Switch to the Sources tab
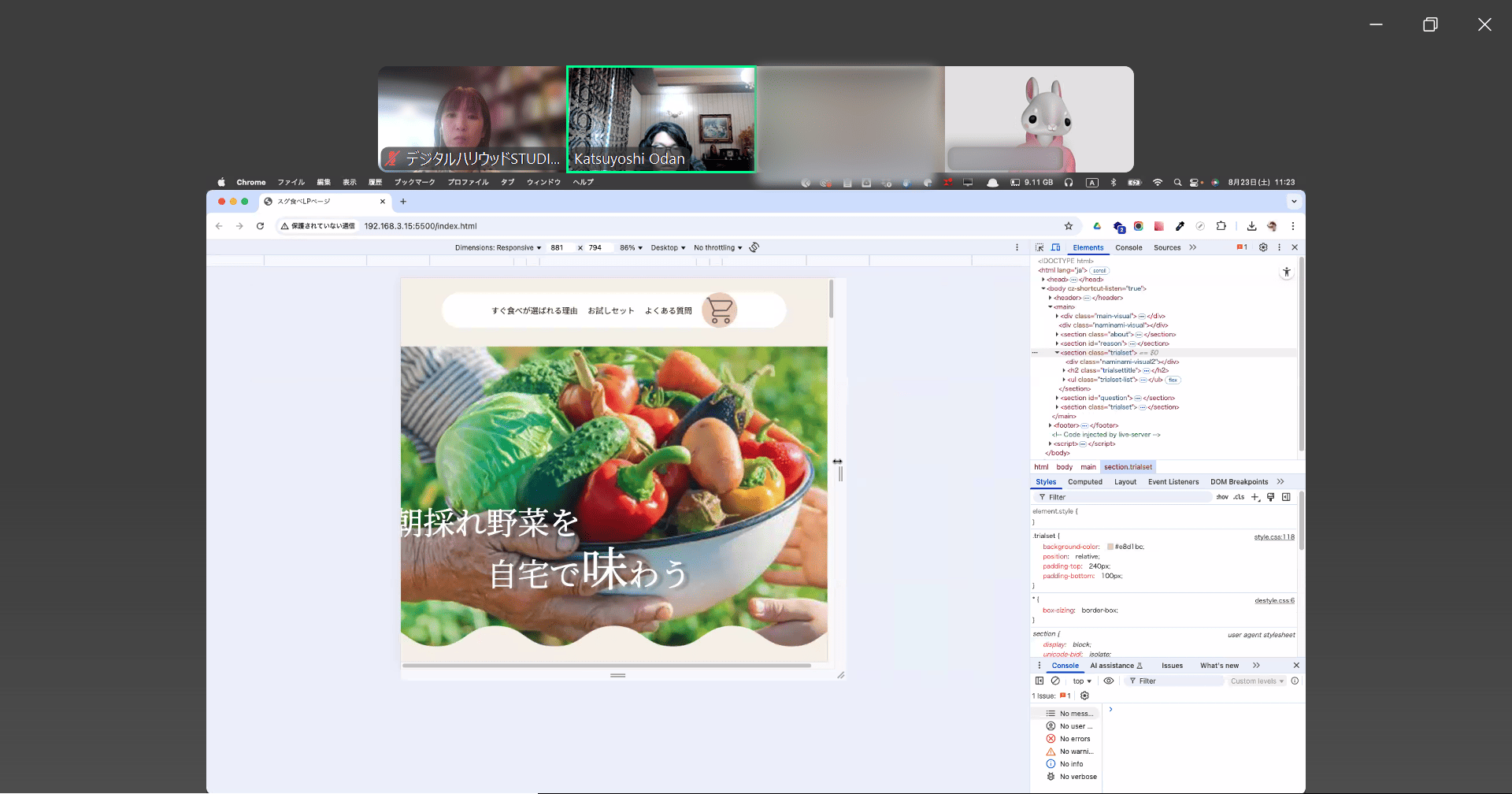The width and height of the screenshot is (1512, 794). point(1167,247)
